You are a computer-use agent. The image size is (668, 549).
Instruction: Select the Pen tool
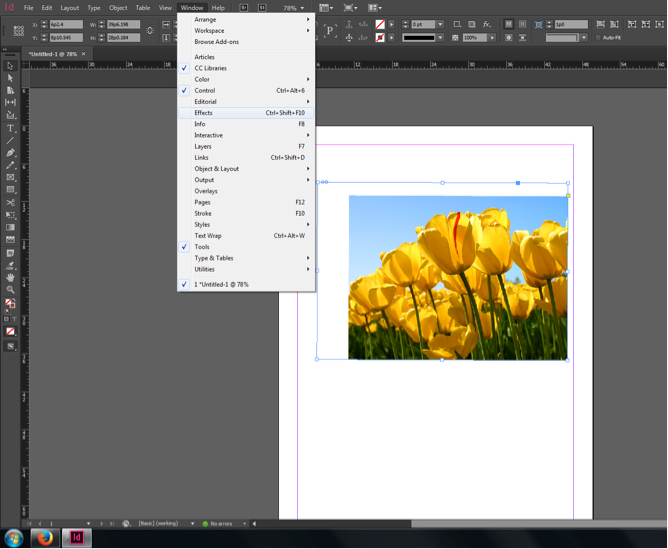10,152
